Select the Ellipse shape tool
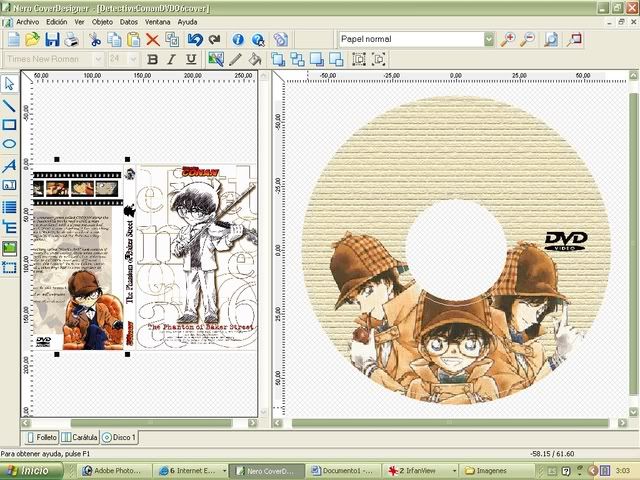This screenshot has height=480, width=640. [10, 145]
